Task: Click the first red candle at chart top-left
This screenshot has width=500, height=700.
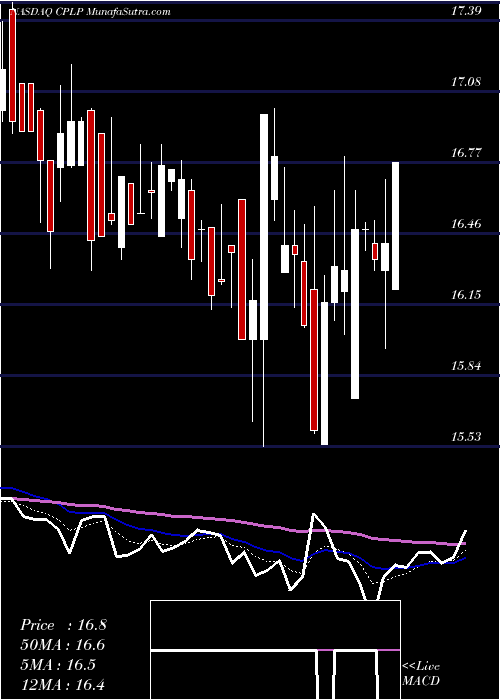Action: 12,64
